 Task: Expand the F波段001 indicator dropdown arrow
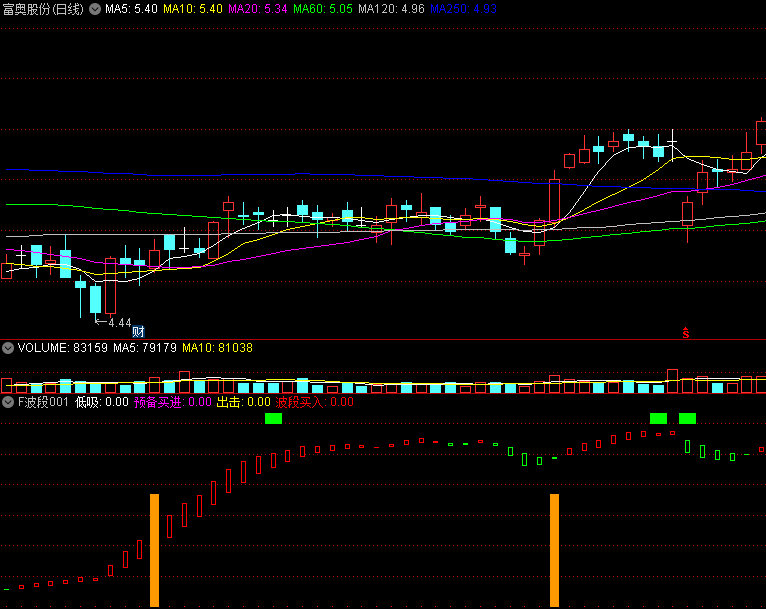coord(8,402)
